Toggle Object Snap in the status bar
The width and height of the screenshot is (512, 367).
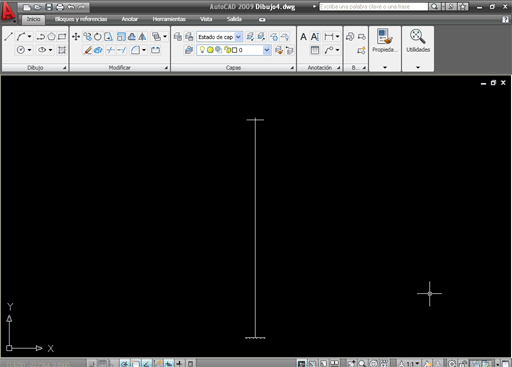point(136,363)
